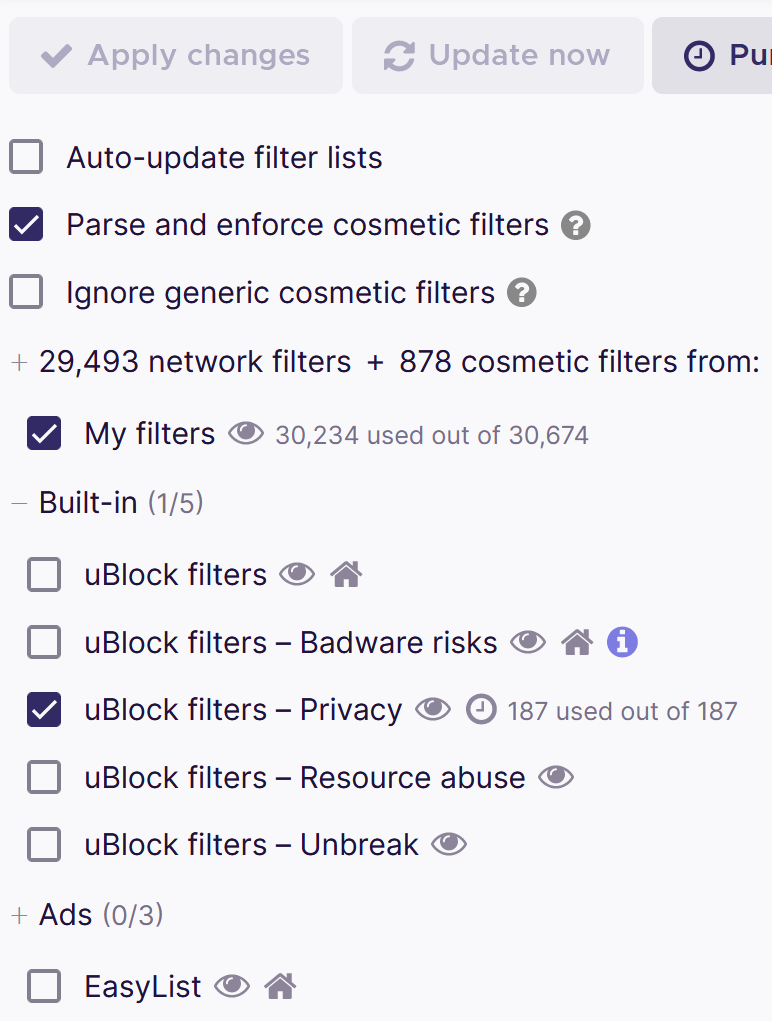View content of uBlock filters – Badware risks

[528, 642]
